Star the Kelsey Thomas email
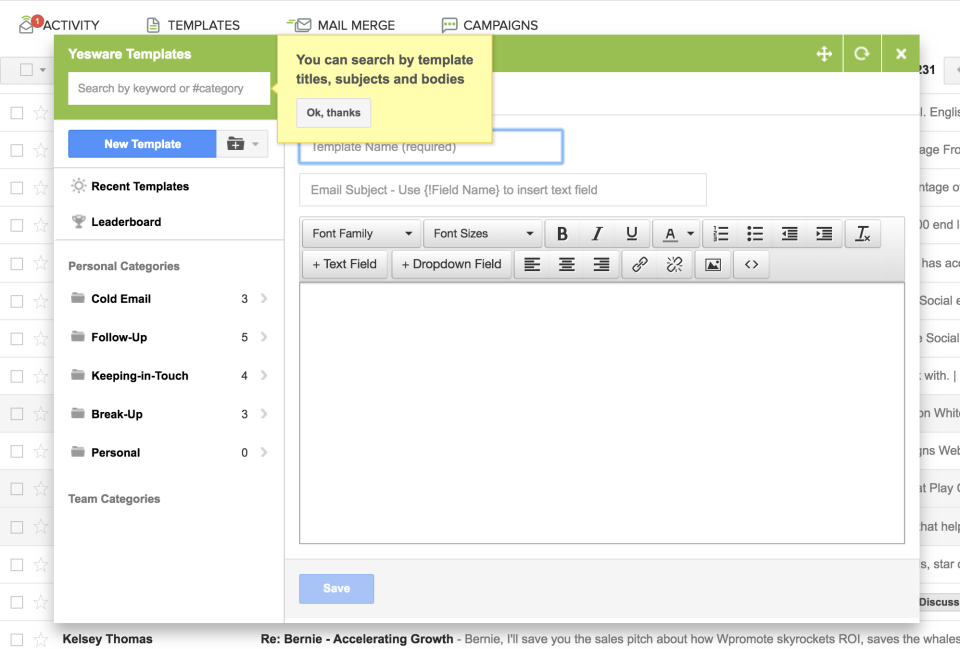Viewport: 960px width, 649px height. [x=41, y=639]
